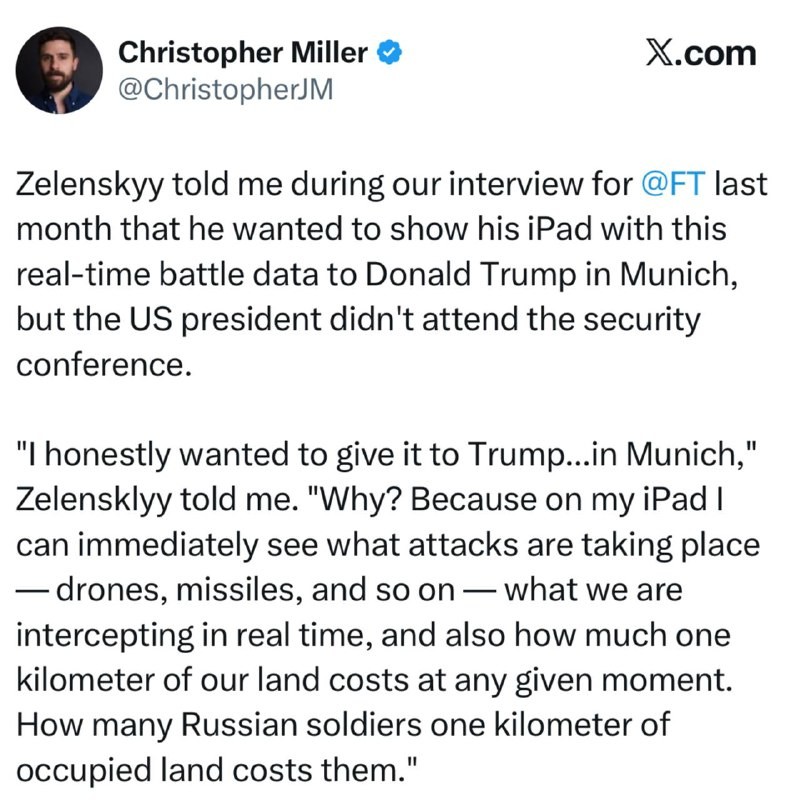This screenshot has width=791, height=800.
Task: Click the word "Zelenskyy" starting the tweet
Action: pos(96,185)
